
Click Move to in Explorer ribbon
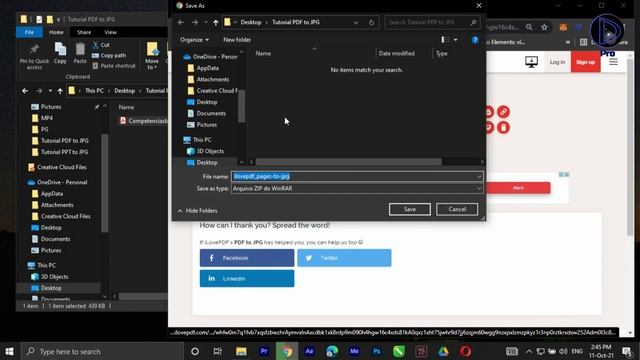(152, 56)
